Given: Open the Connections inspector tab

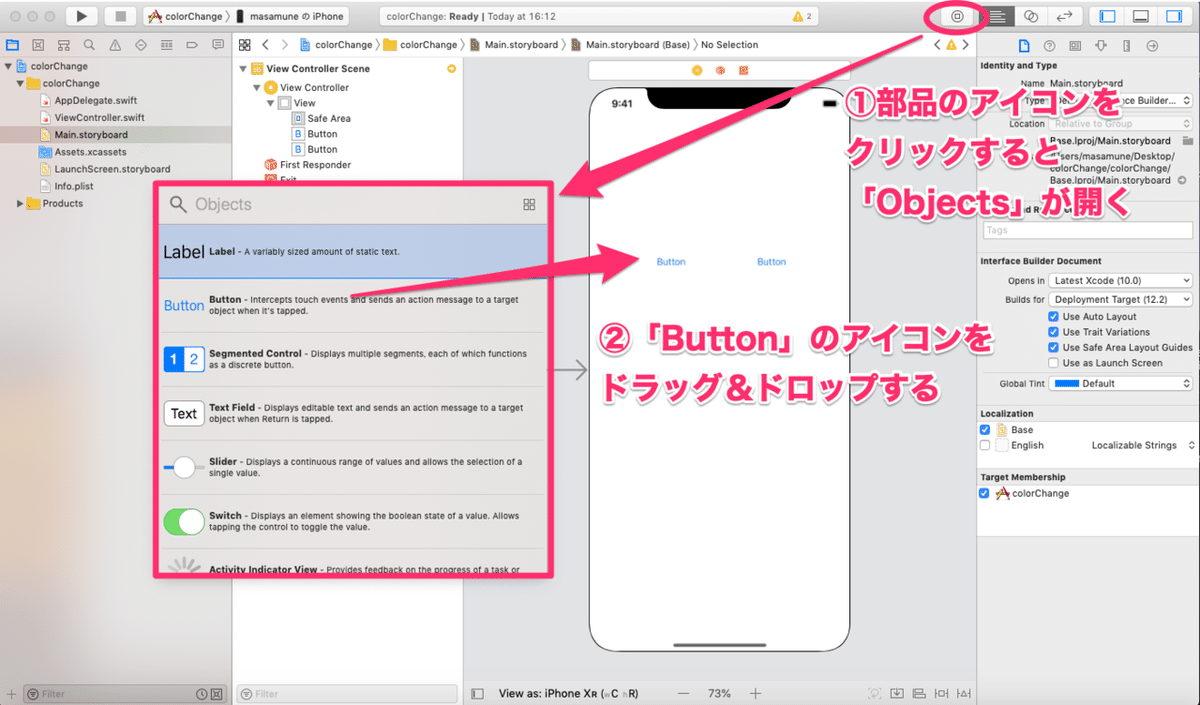Looking at the screenshot, I should [1153, 46].
